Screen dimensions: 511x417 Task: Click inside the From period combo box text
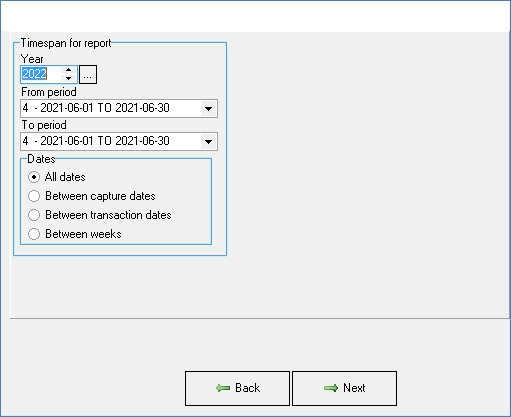(x=111, y=108)
